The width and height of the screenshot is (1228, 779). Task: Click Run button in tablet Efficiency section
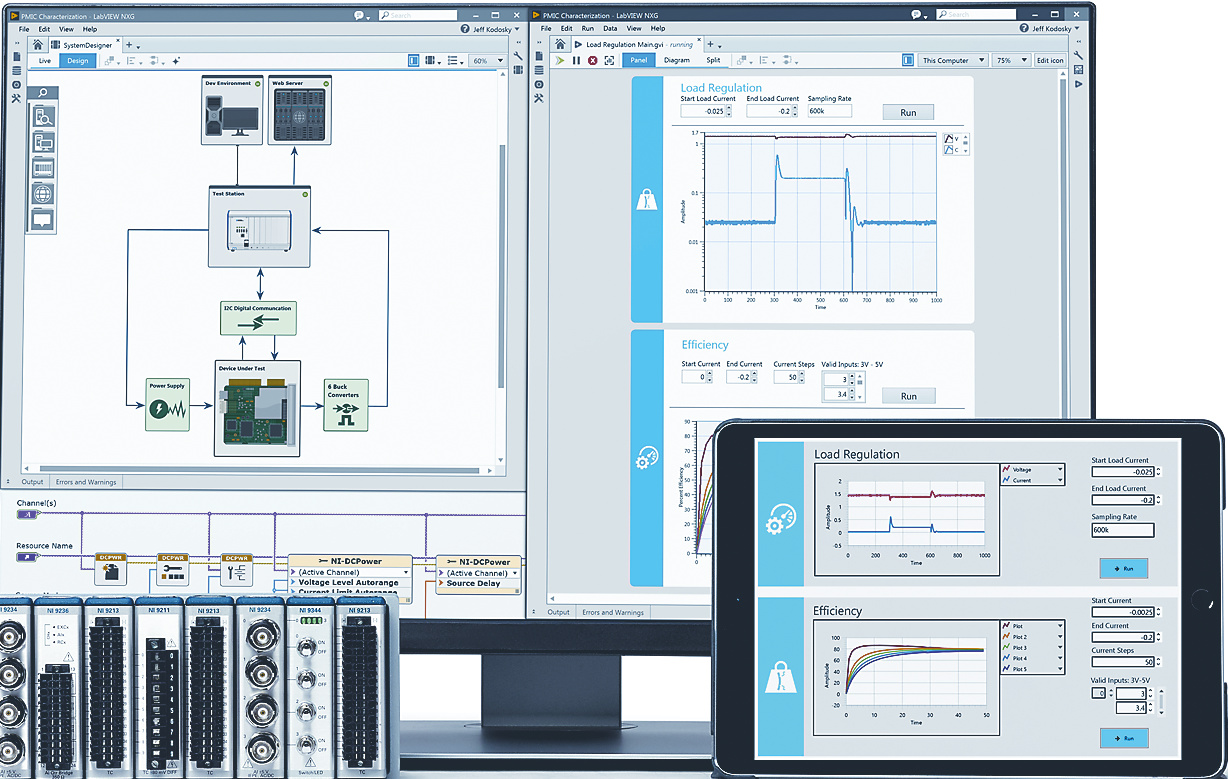pyautogui.click(x=1123, y=738)
